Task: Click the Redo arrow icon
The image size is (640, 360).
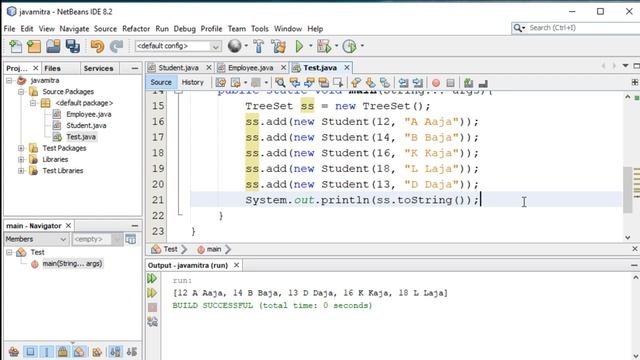Action: (x=116, y=47)
